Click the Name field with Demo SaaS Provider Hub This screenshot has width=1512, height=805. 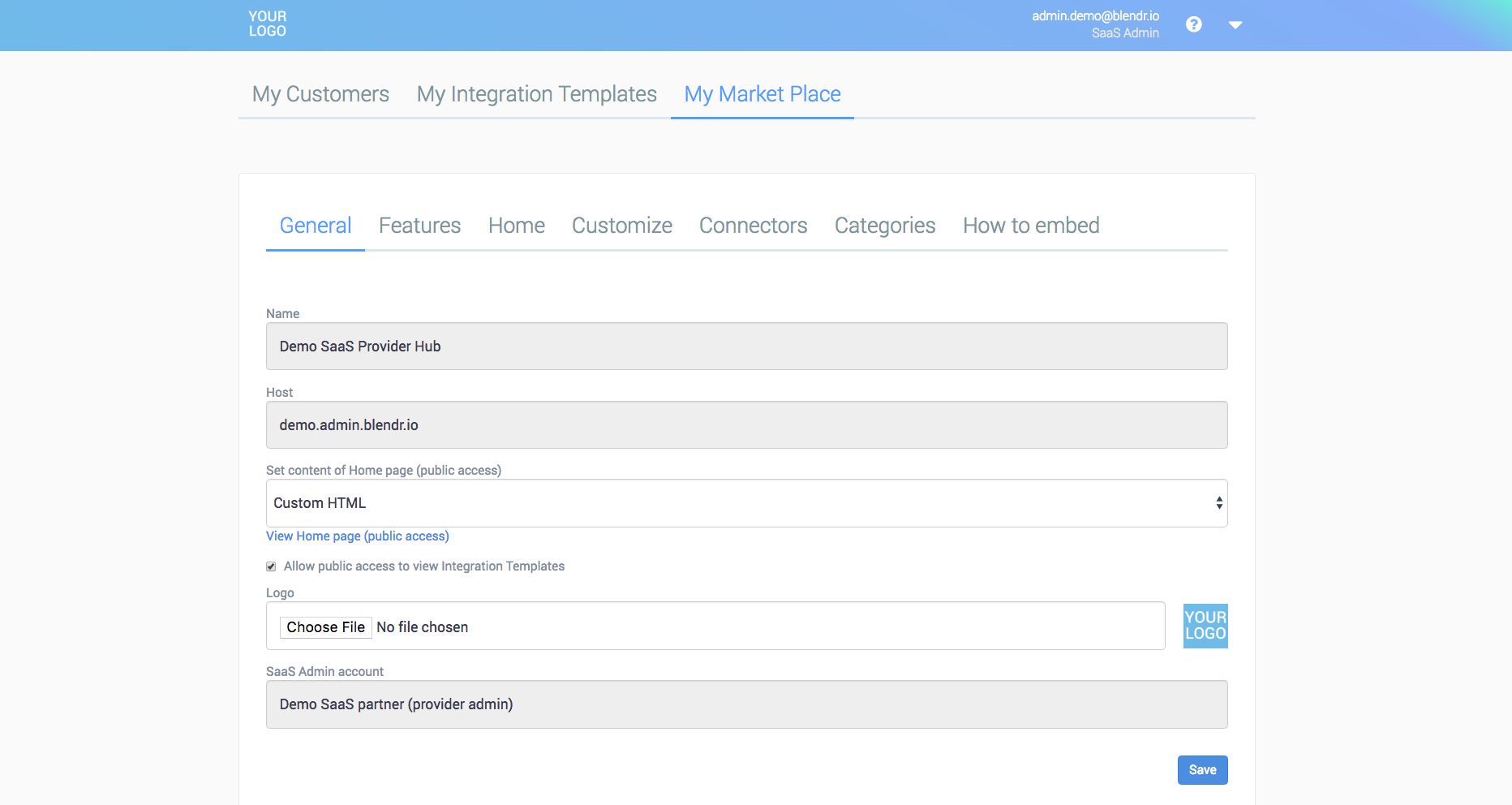(747, 347)
